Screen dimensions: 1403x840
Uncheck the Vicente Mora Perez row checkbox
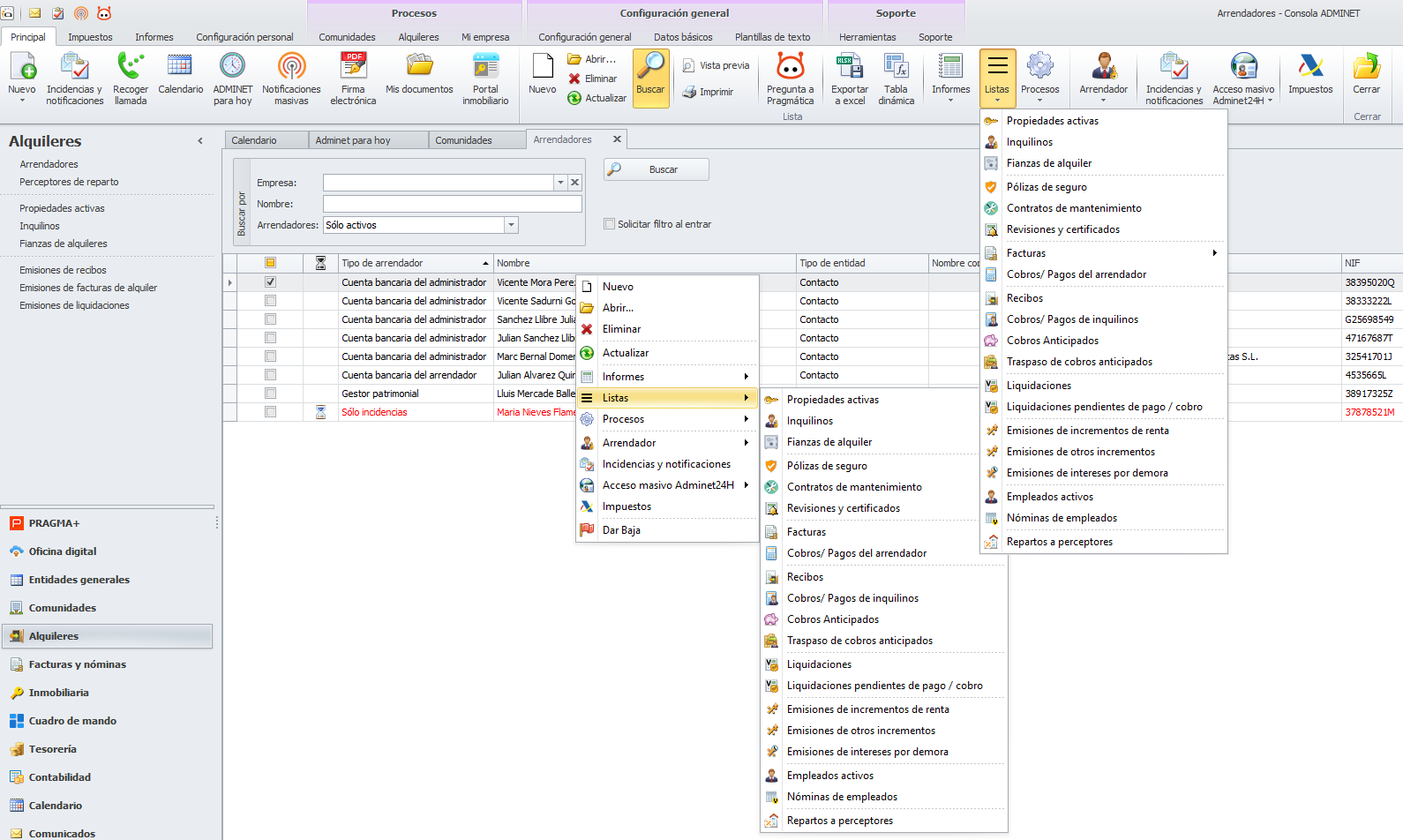(270, 282)
